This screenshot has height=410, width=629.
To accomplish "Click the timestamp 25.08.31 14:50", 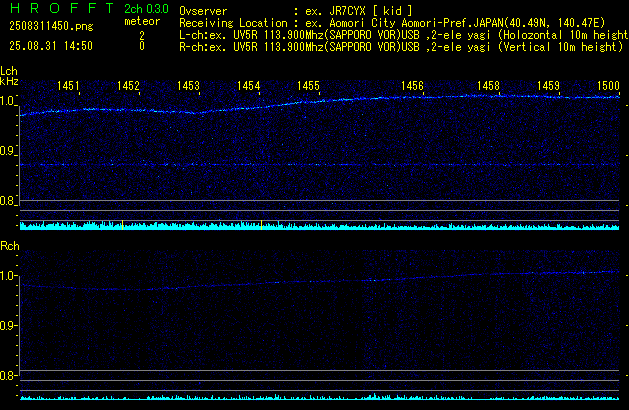I will (51, 46).
